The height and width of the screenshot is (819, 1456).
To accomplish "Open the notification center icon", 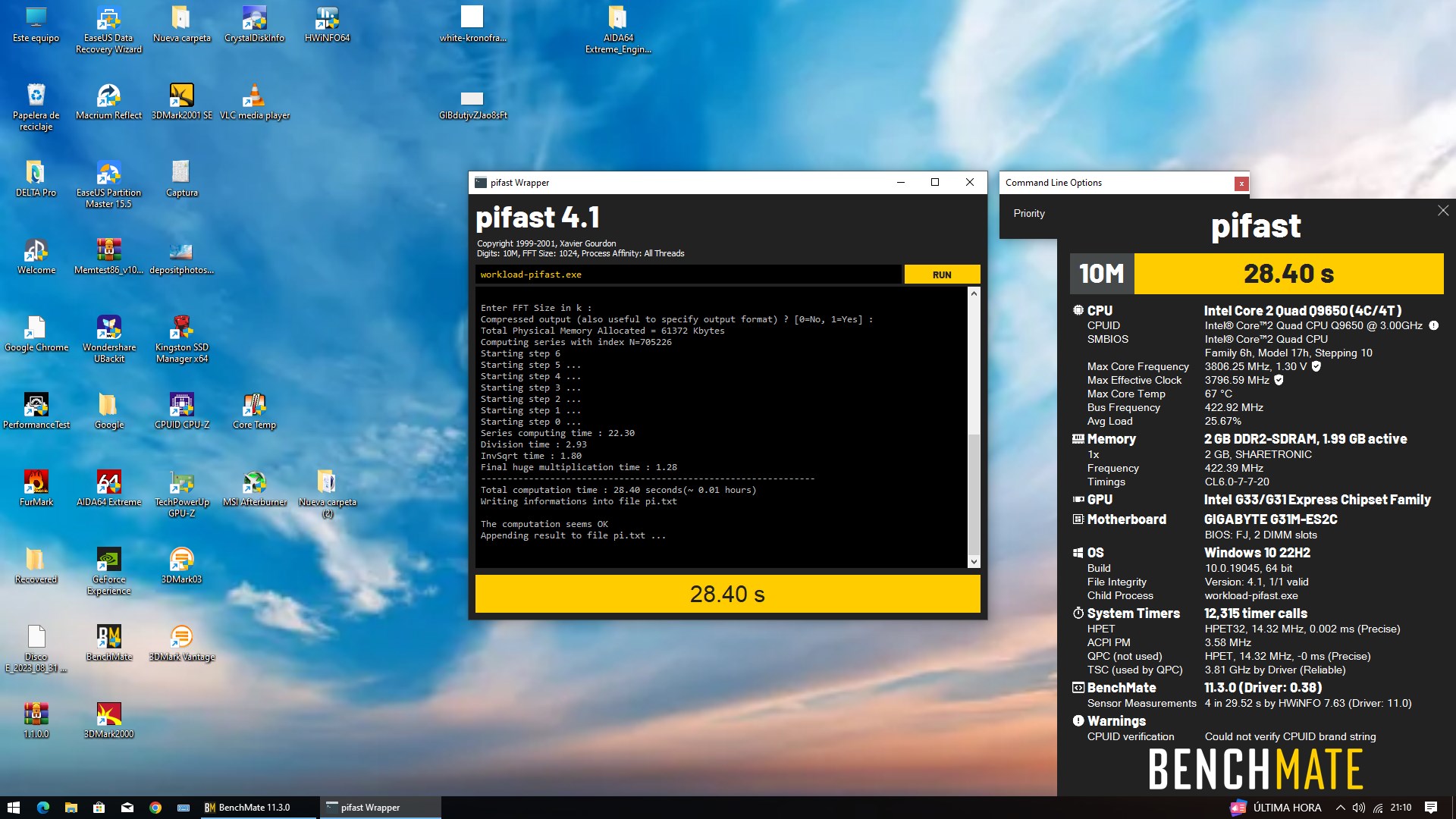I will pos(1431,808).
